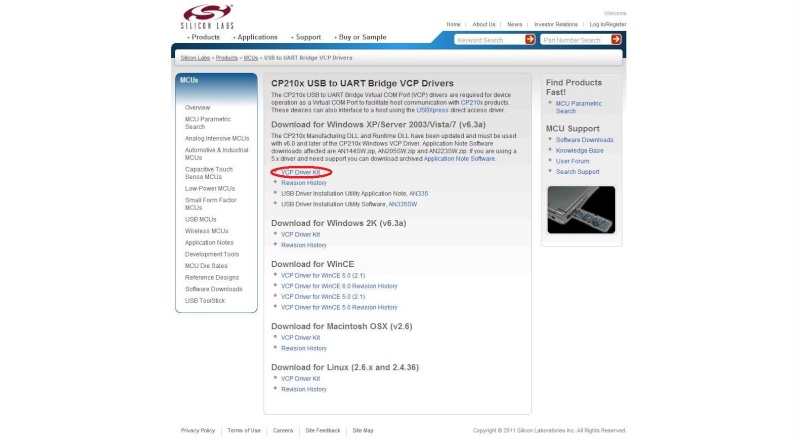Open MCU Parametric Search under Find Products Fast
The height and width of the screenshot is (442, 800).
[x=579, y=107]
